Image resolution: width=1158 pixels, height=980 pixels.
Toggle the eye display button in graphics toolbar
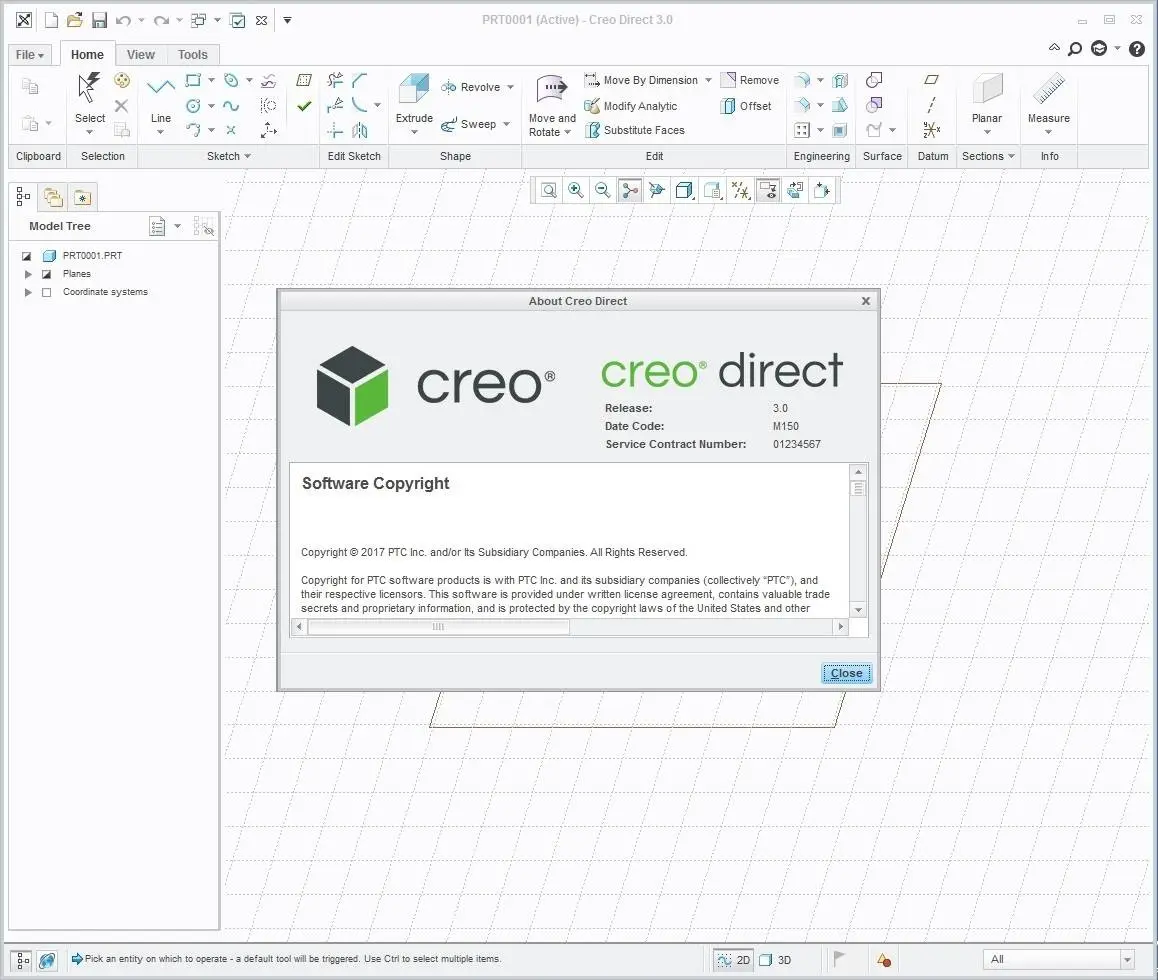[768, 191]
